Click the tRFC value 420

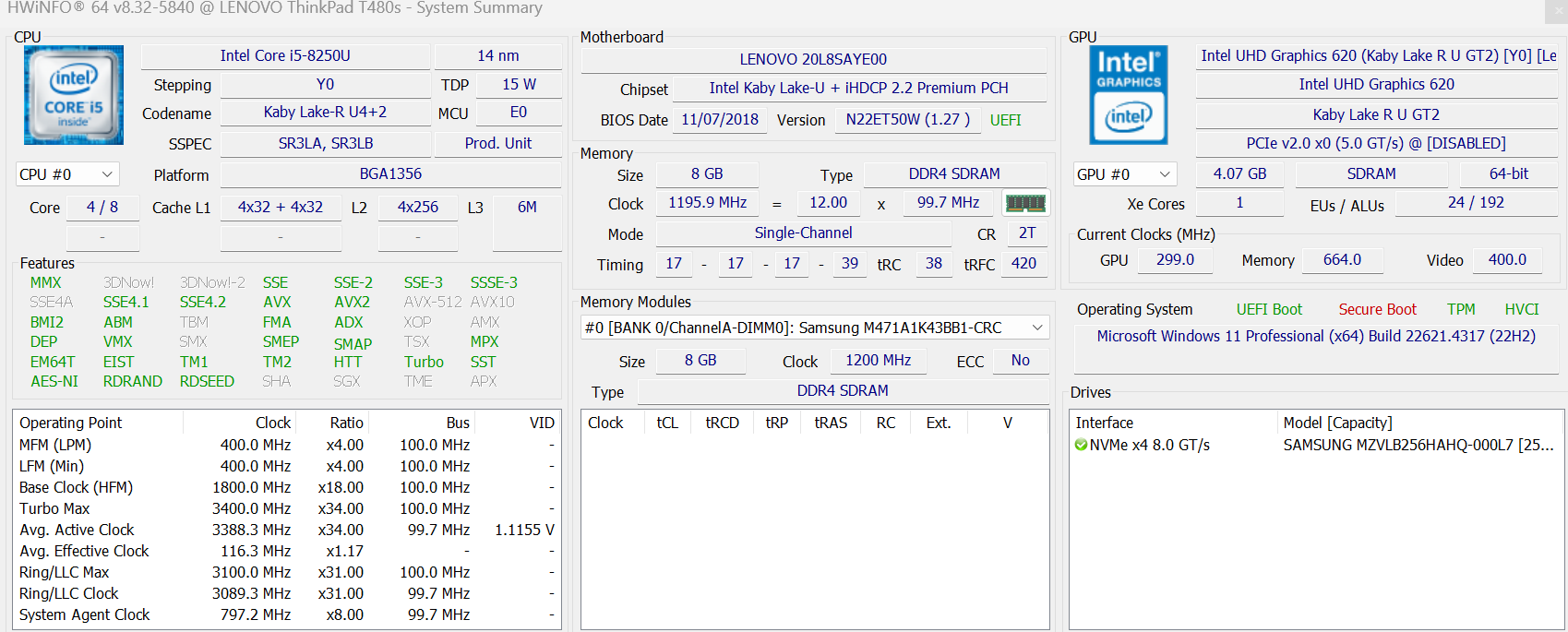[x=1024, y=263]
